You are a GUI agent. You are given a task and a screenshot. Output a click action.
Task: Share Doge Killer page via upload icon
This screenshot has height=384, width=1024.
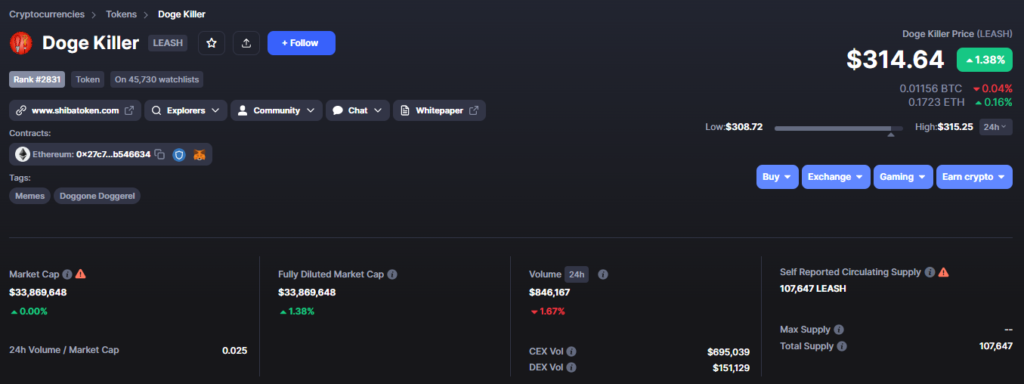246,43
